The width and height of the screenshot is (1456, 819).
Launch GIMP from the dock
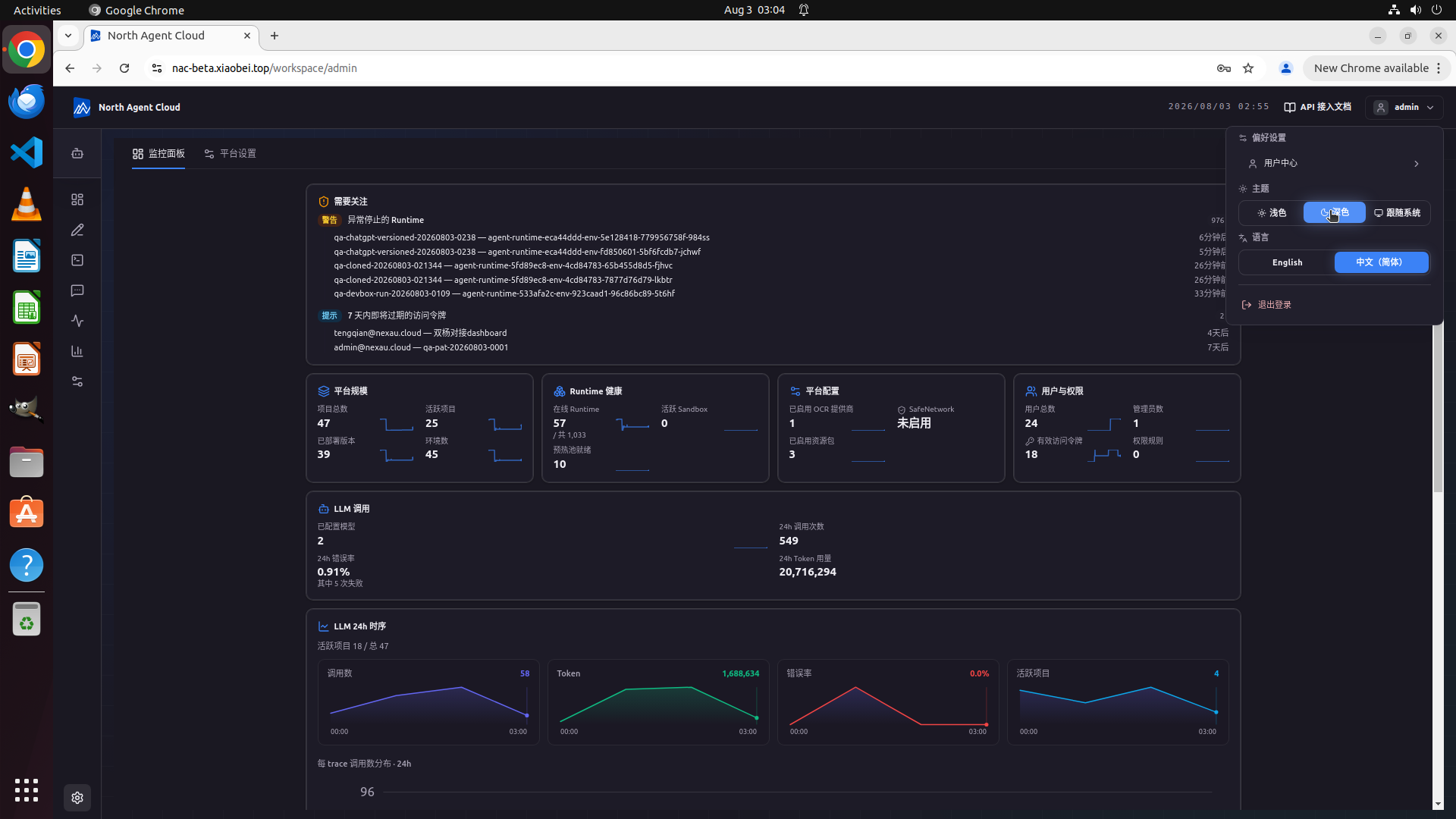(27, 410)
